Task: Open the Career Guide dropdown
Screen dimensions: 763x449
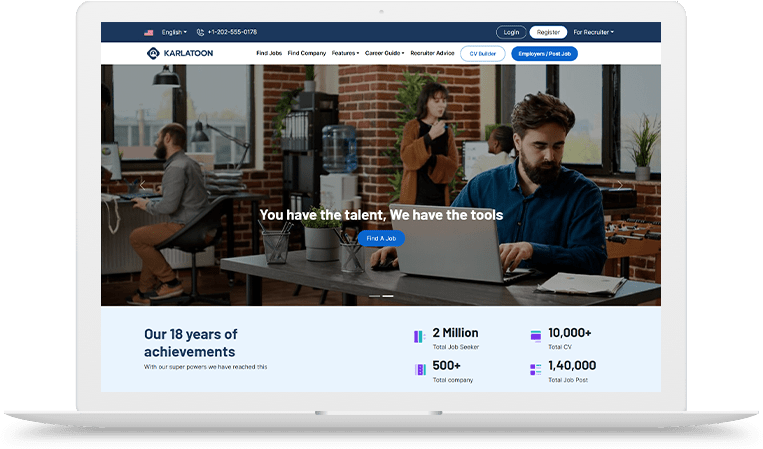Action: tap(385, 53)
